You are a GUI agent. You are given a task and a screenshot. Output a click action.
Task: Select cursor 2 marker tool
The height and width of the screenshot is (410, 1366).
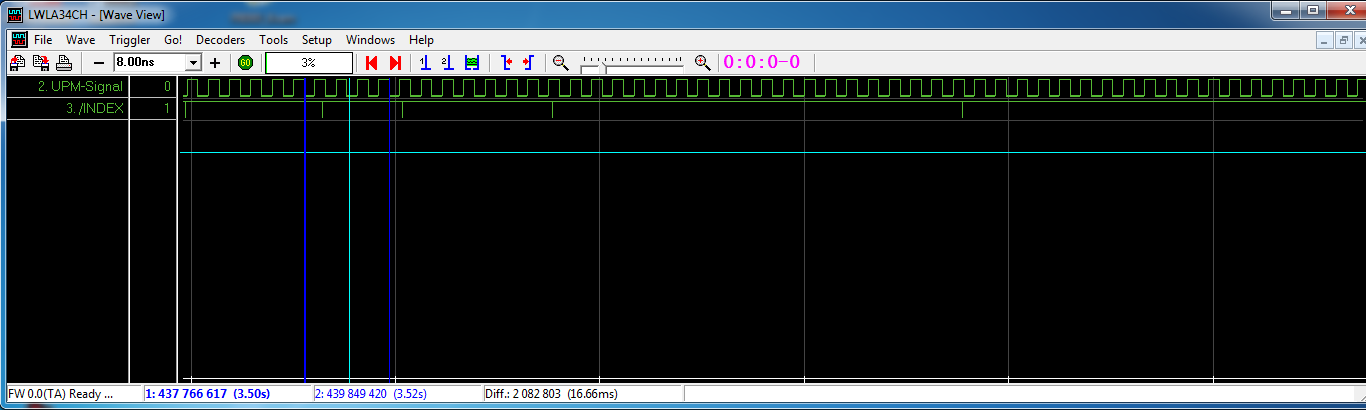[447, 63]
